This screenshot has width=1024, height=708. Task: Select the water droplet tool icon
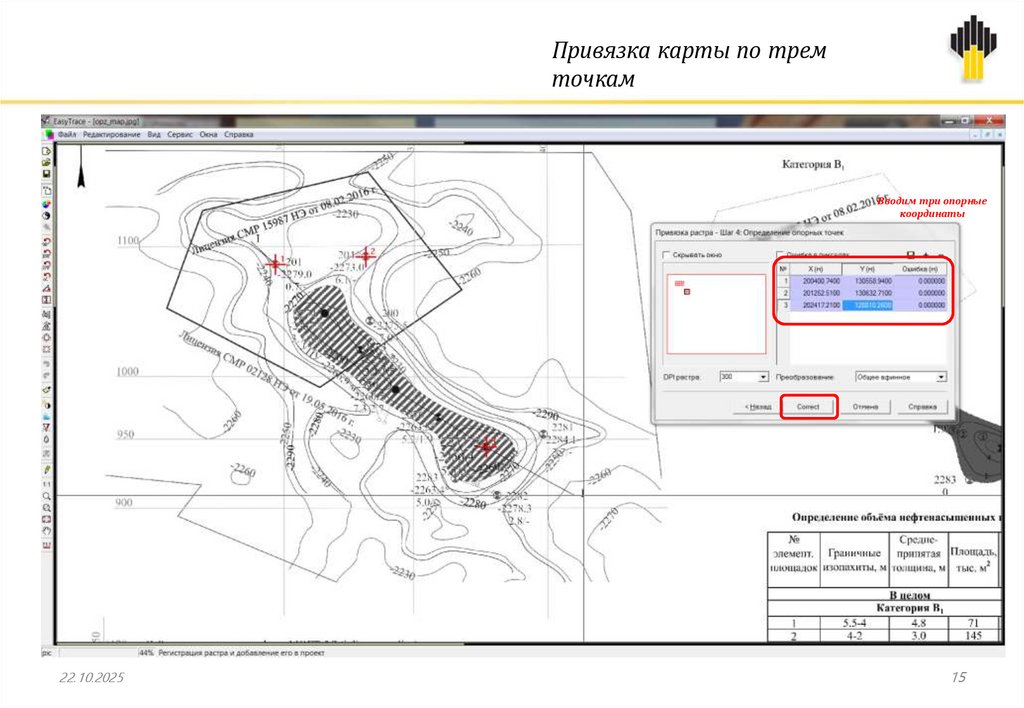[47, 440]
